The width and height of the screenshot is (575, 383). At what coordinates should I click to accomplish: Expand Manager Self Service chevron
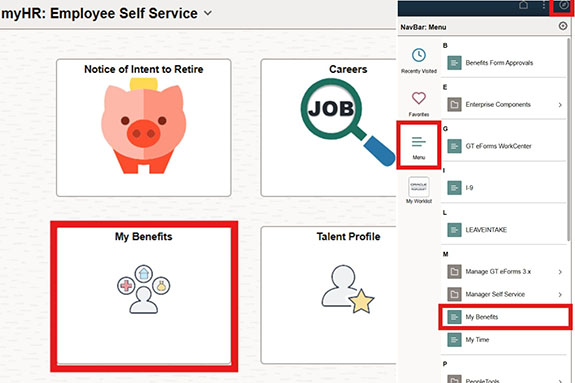pos(560,295)
